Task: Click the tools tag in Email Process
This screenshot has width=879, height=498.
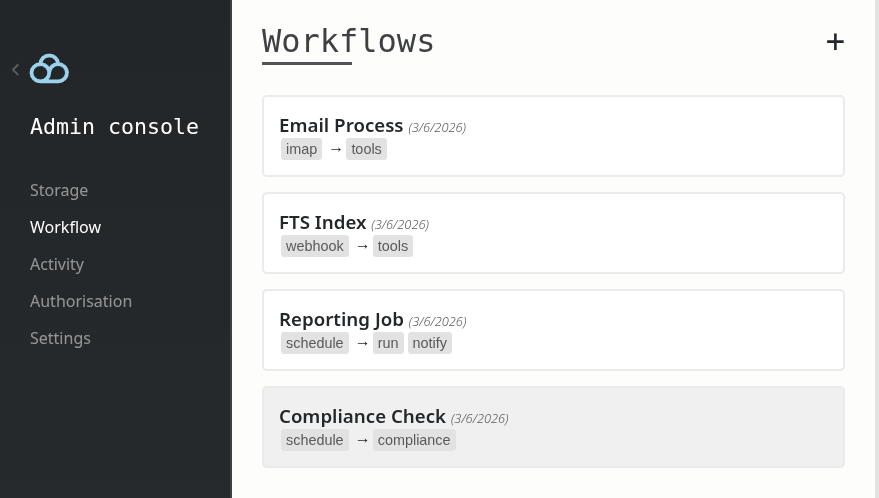Action: click(366, 149)
